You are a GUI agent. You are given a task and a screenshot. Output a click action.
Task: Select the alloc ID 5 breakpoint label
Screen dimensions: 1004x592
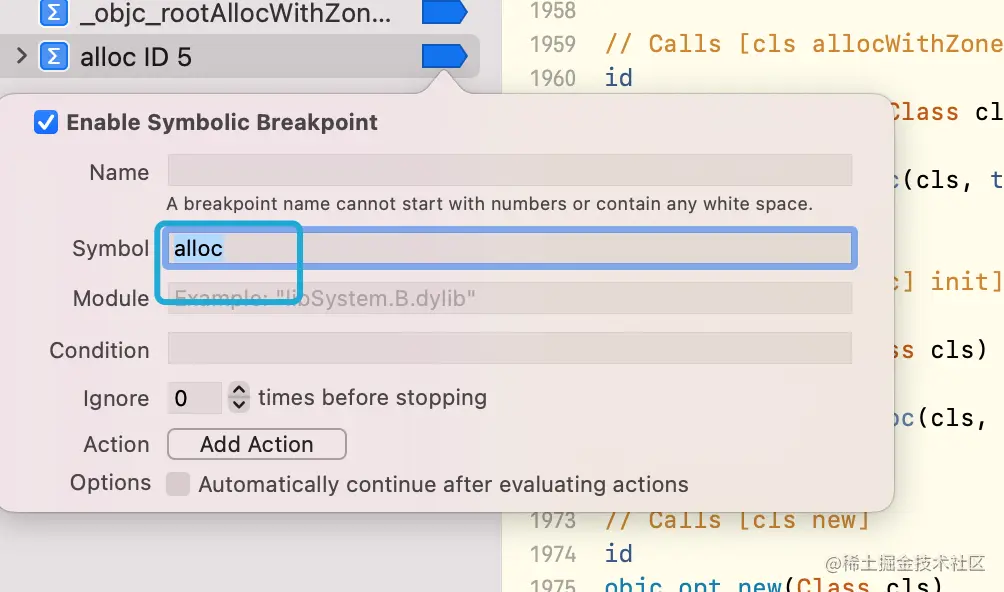click(136, 57)
